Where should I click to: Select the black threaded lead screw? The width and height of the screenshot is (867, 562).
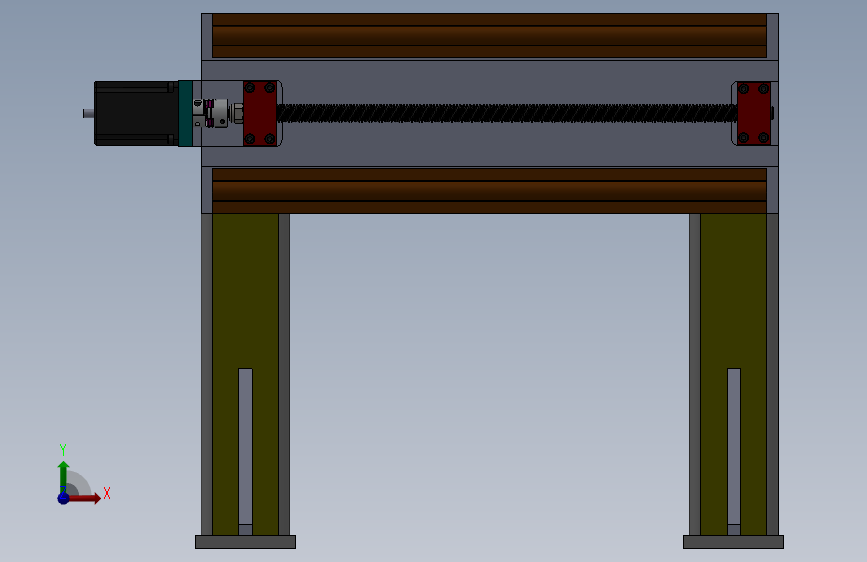coord(506,113)
